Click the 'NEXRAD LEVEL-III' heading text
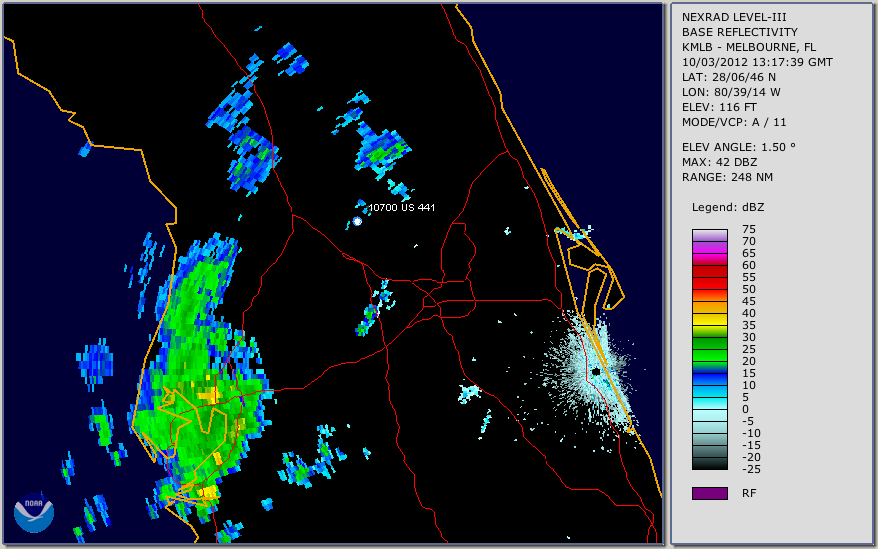This screenshot has height=549, width=878. pos(734,17)
